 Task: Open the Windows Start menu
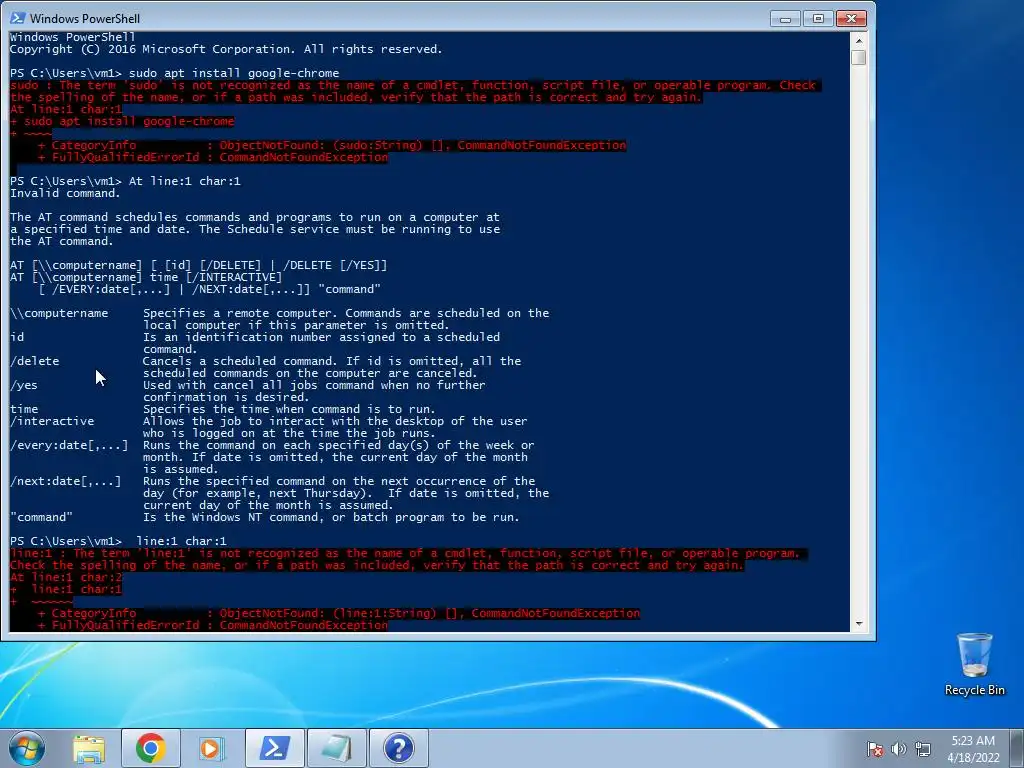click(27, 748)
